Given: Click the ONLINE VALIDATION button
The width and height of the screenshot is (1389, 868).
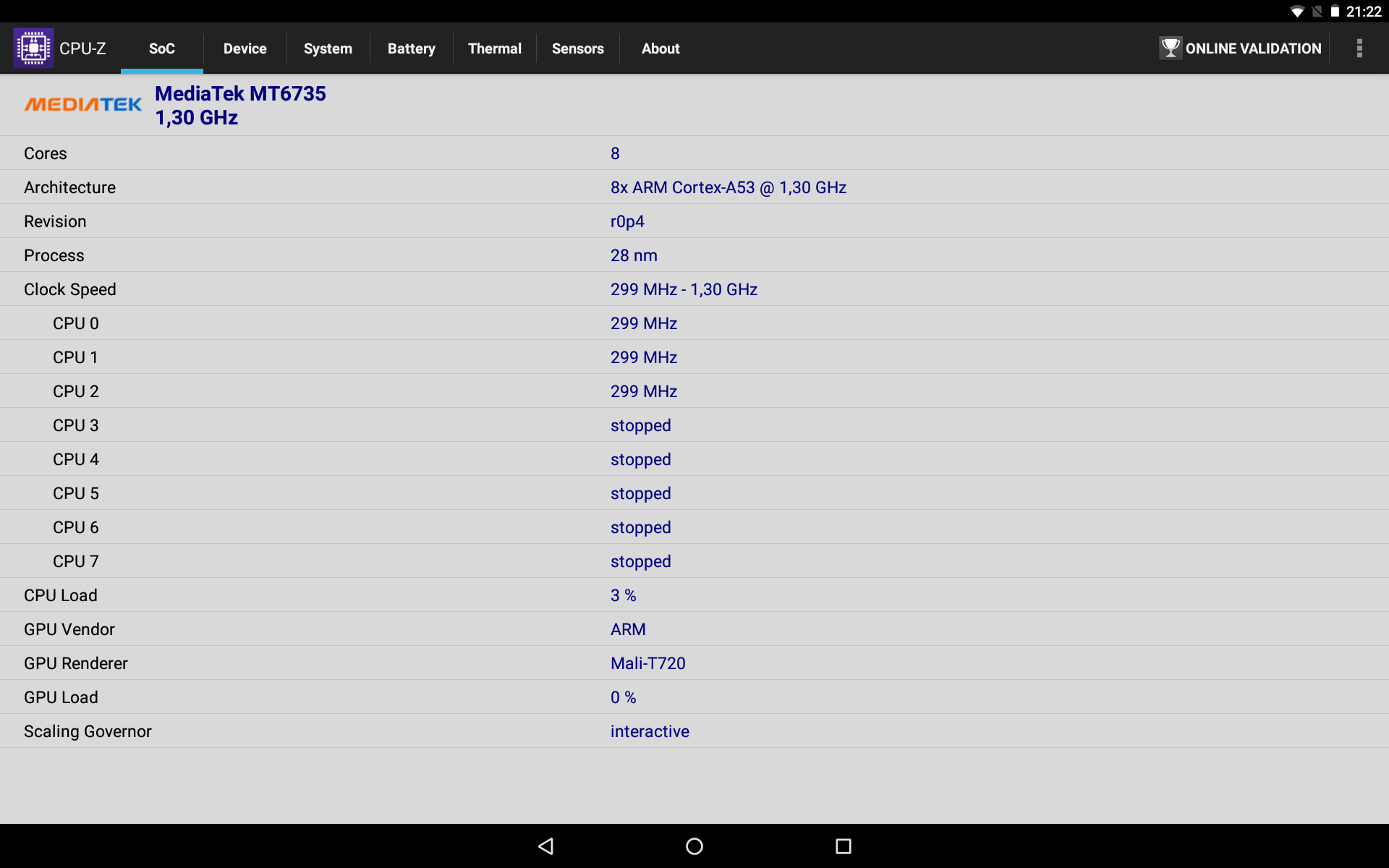Looking at the screenshot, I should coord(1241,48).
